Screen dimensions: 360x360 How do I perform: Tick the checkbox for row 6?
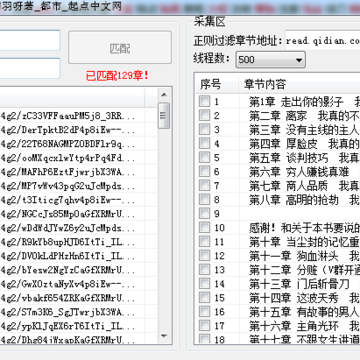tap(204, 171)
